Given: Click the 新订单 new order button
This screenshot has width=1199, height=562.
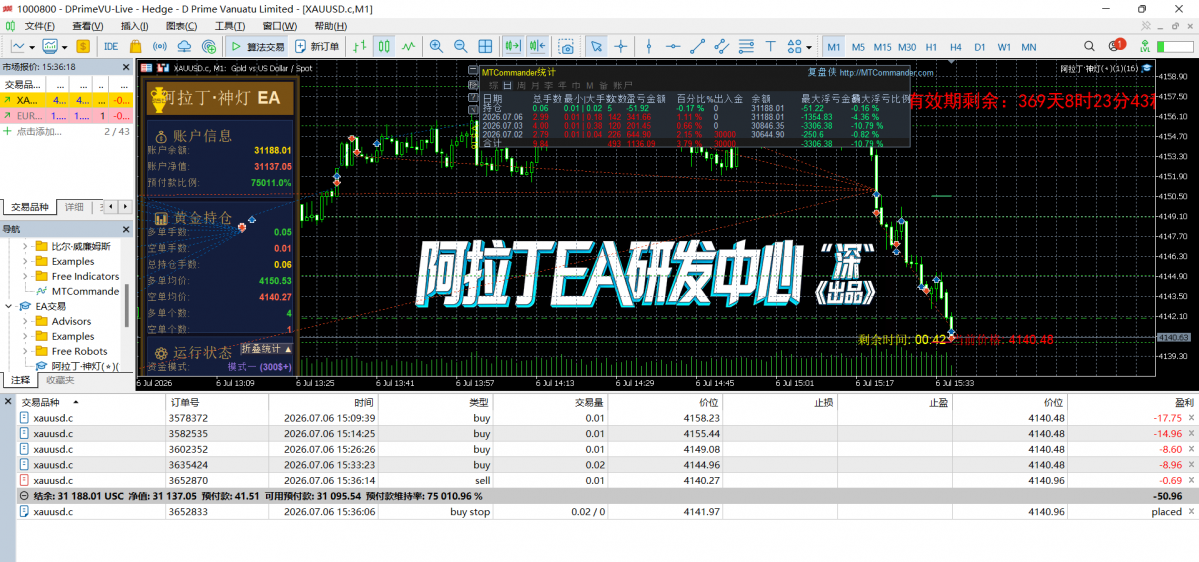Looking at the screenshot, I should [318, 46].
